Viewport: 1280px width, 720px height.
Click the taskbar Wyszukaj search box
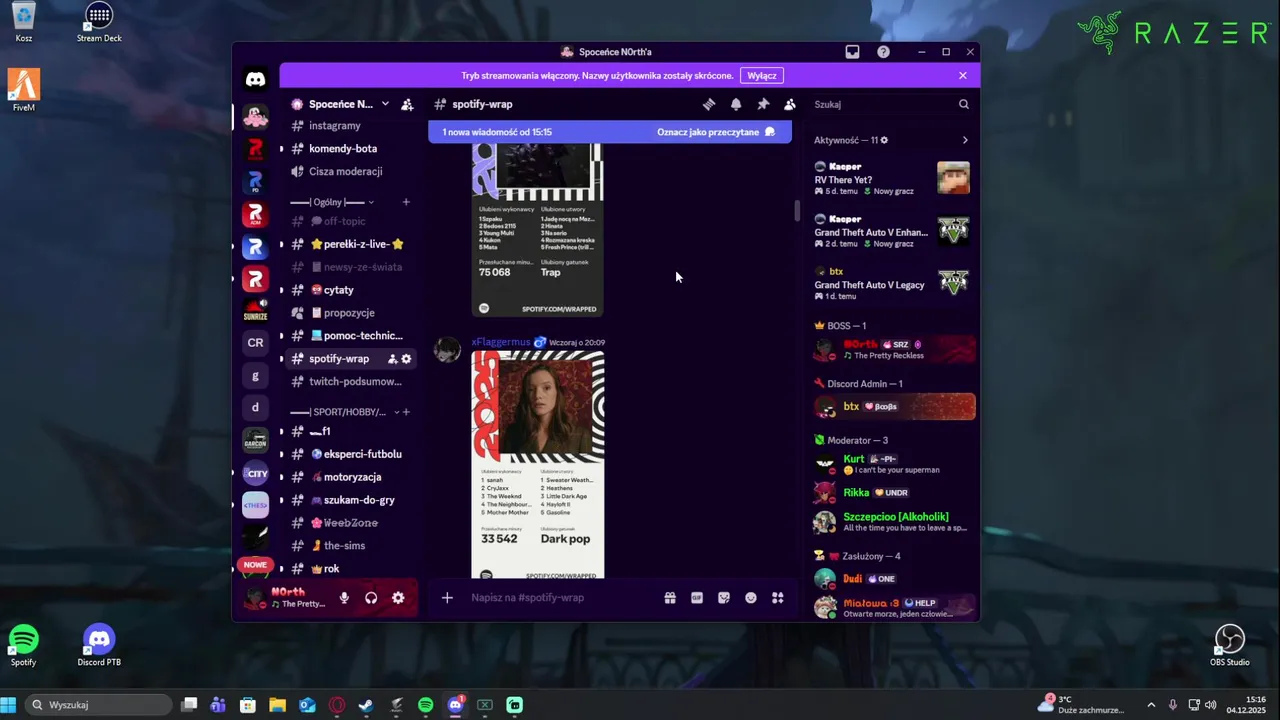pos(97,705)
